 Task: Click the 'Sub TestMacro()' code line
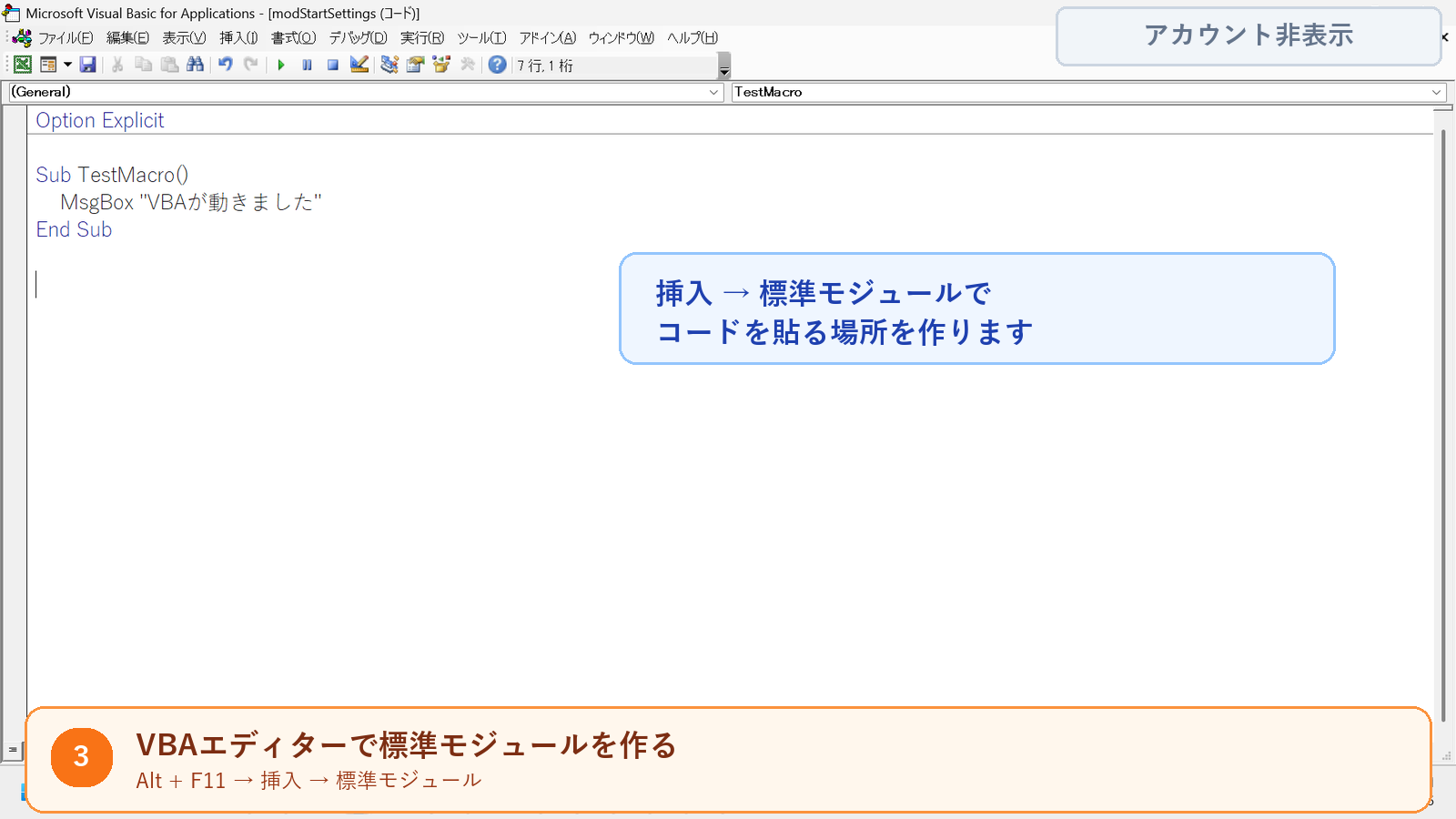coord(112,175)
